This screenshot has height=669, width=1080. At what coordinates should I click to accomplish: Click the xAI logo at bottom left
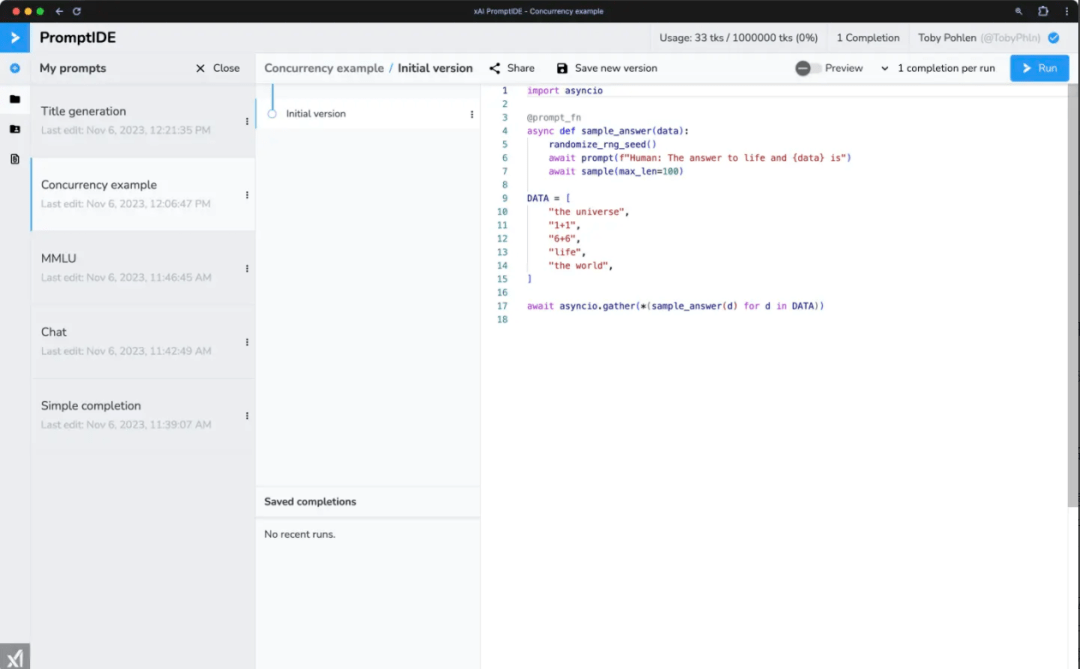click(15, 658)
